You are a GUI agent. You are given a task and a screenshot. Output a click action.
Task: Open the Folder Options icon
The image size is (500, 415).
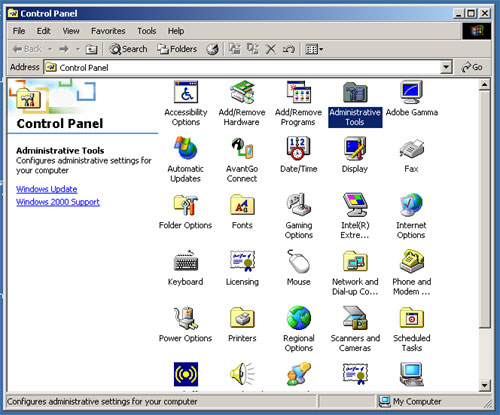pos(186,205)
